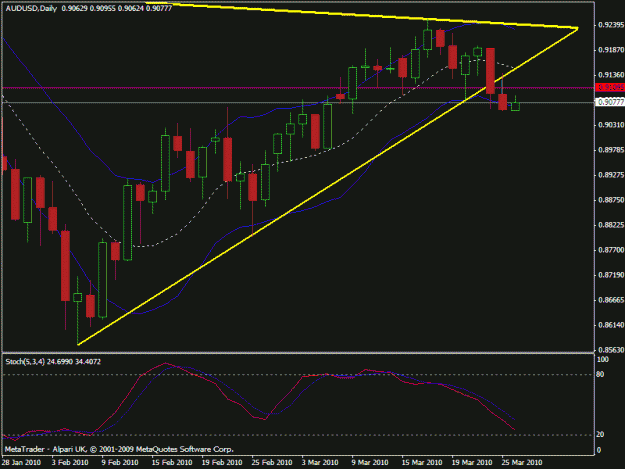Image resolution: width=625 pixels, height=469 pixels.
Task: Select price level 0.89275 on axis
Action: (x=611, y=175)
